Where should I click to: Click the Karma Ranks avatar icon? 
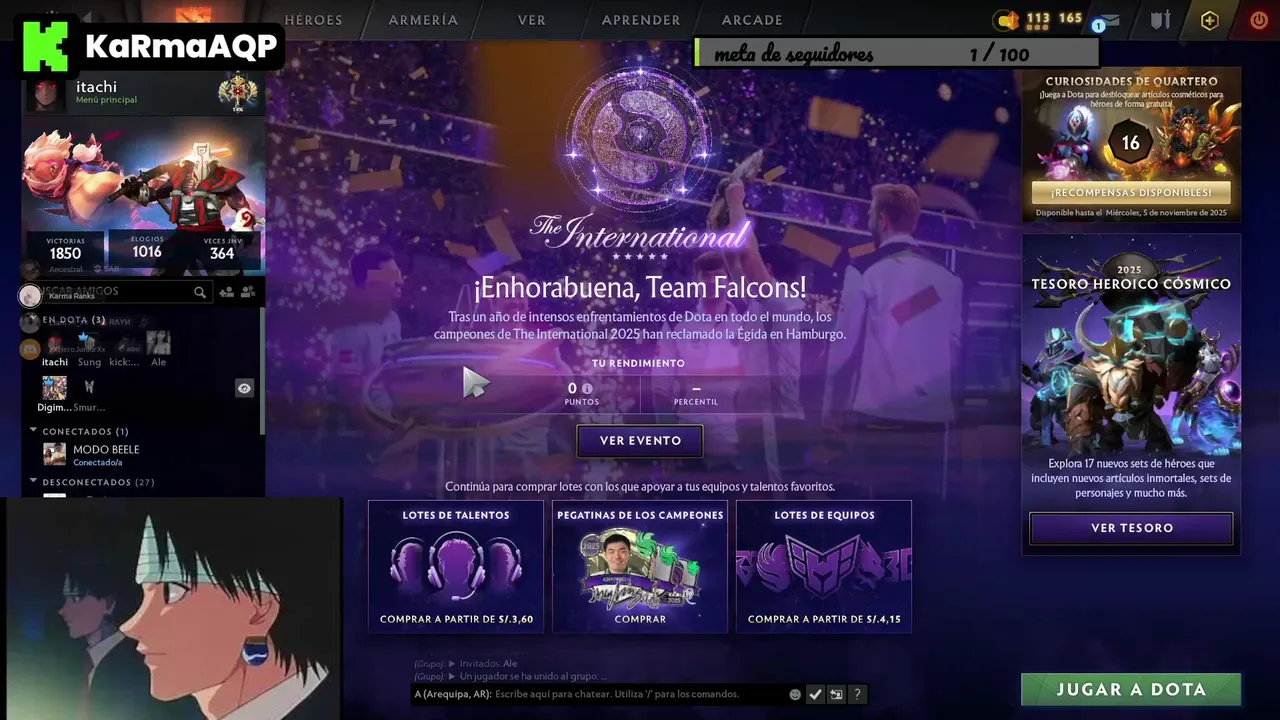[x=30, y=296]
